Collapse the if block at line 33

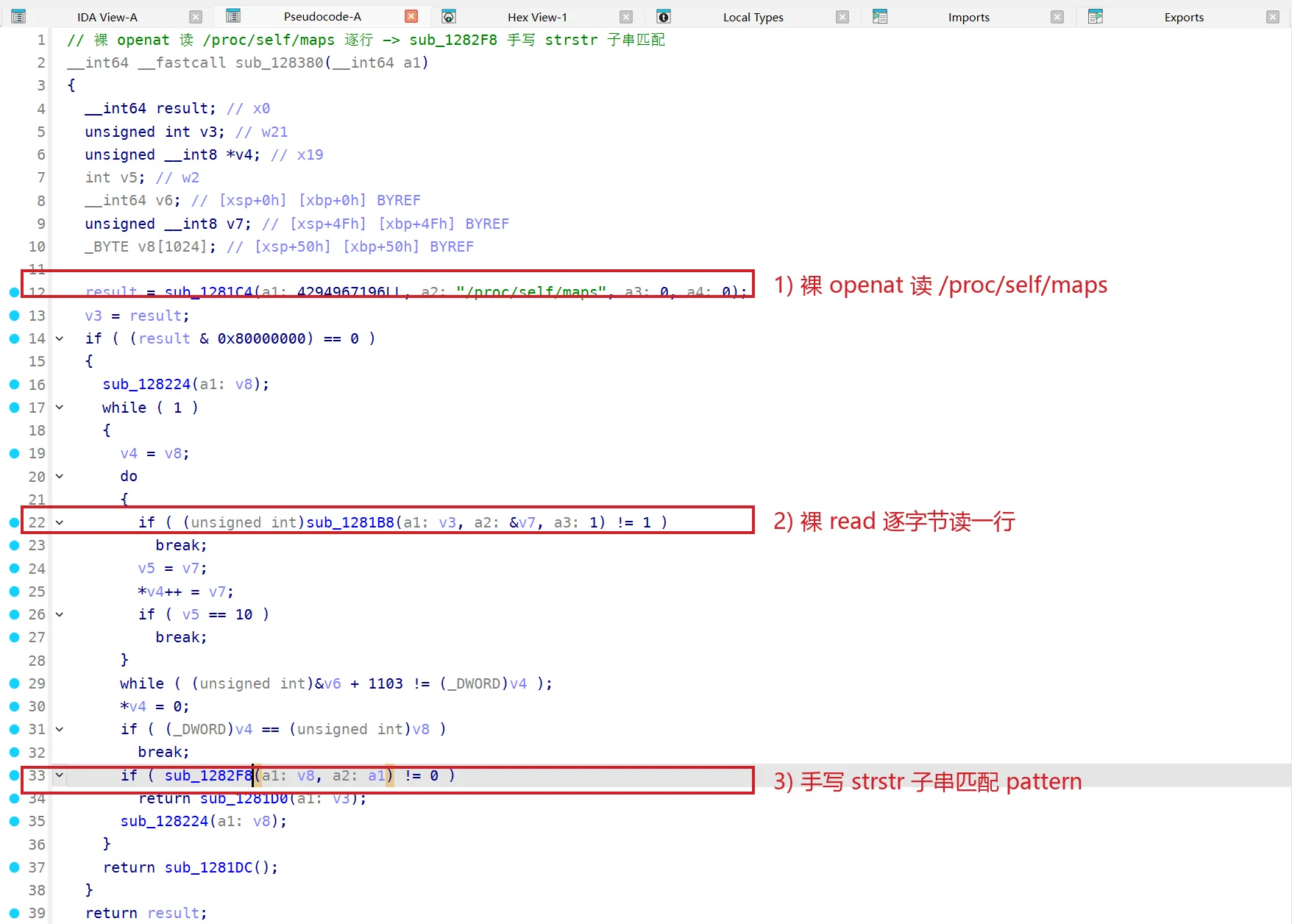[60, 775]
